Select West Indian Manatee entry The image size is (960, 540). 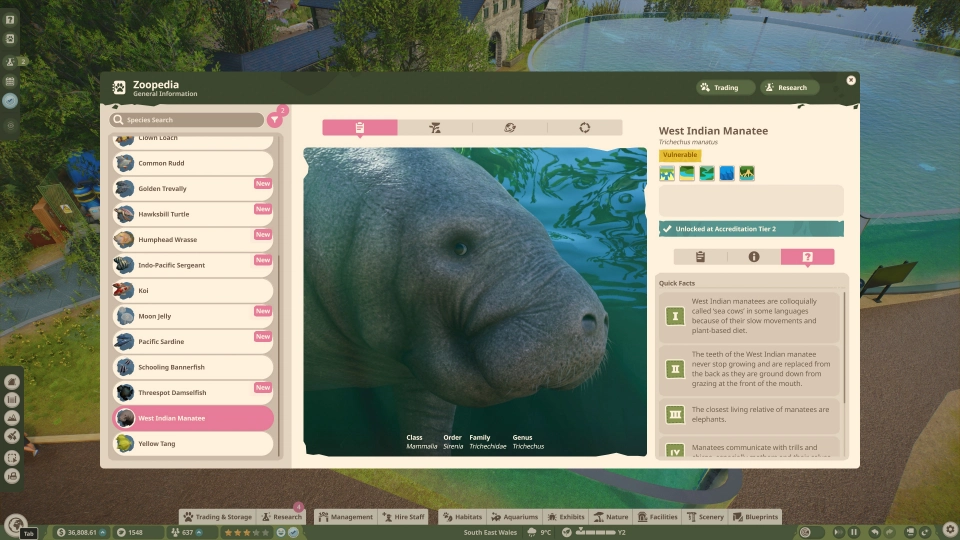pyautogui.click(x=193, y=418)
